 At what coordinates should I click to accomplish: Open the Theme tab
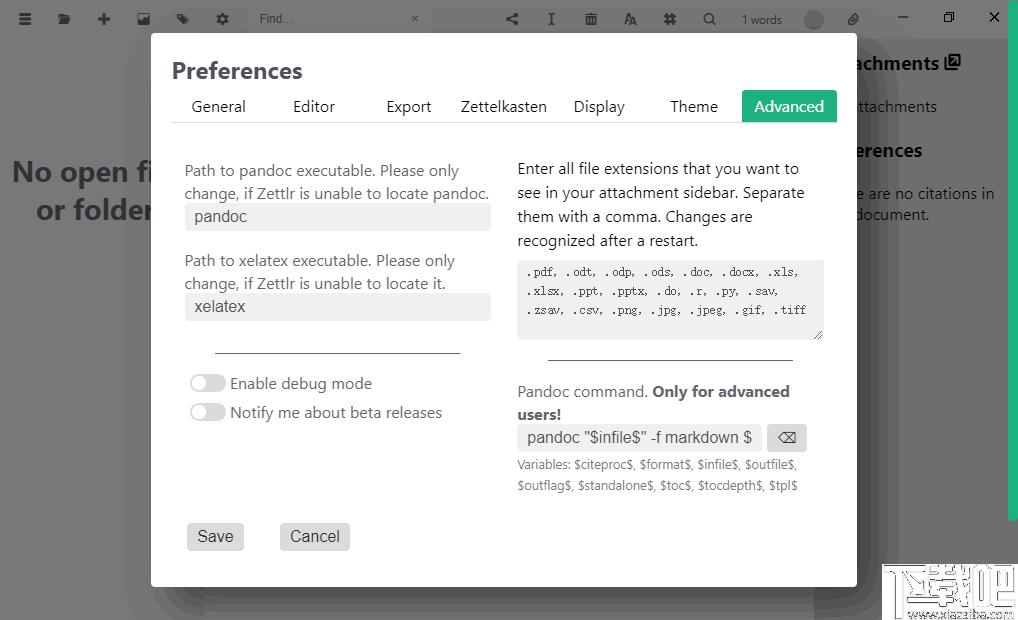pos(694,106)
